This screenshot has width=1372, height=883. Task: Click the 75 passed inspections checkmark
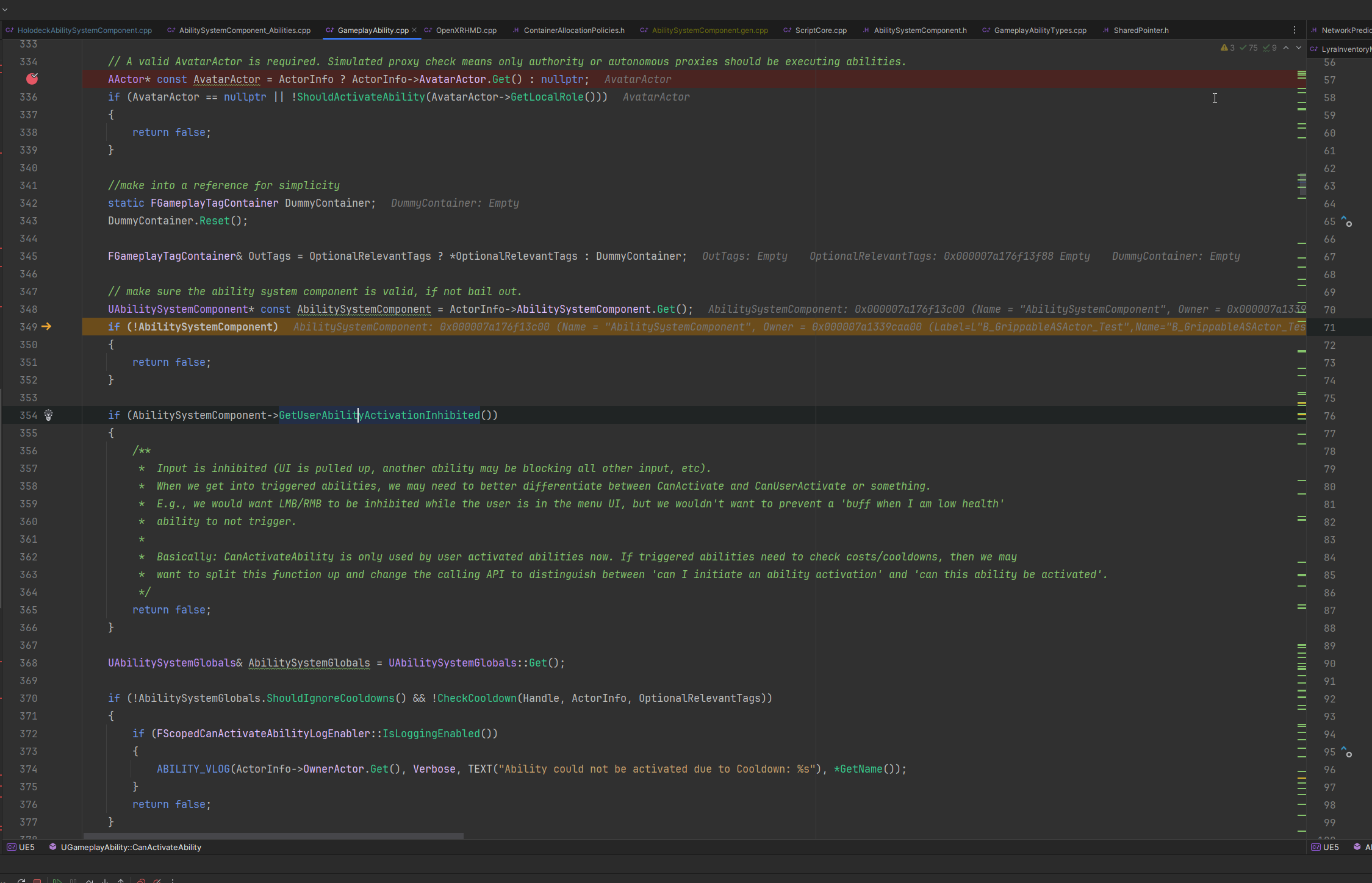[x=1249, y=48]
